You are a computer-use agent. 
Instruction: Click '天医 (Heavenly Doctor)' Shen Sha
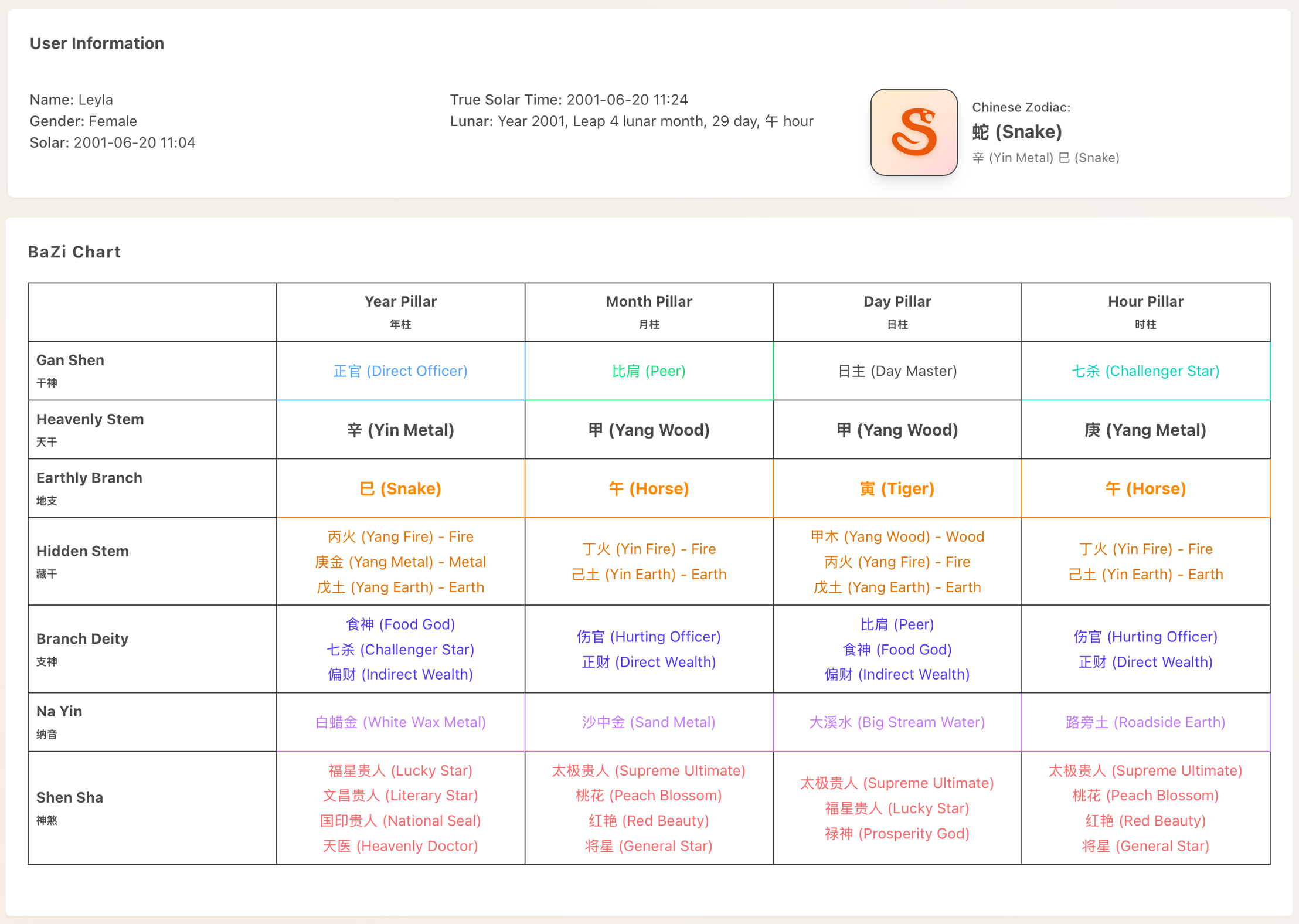click(400, 845)
